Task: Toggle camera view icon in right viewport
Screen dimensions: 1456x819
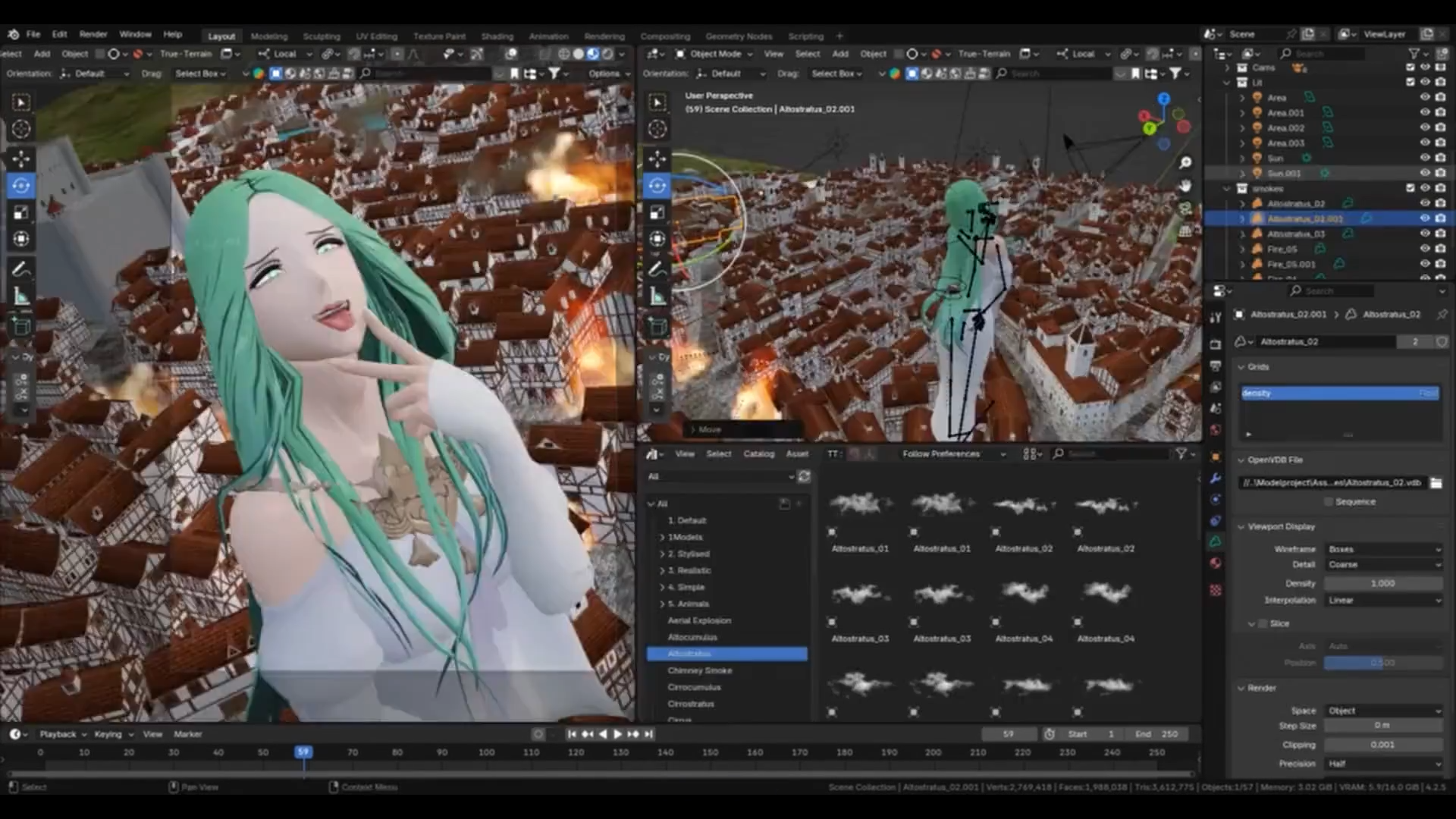Action: click(1185, 209)
